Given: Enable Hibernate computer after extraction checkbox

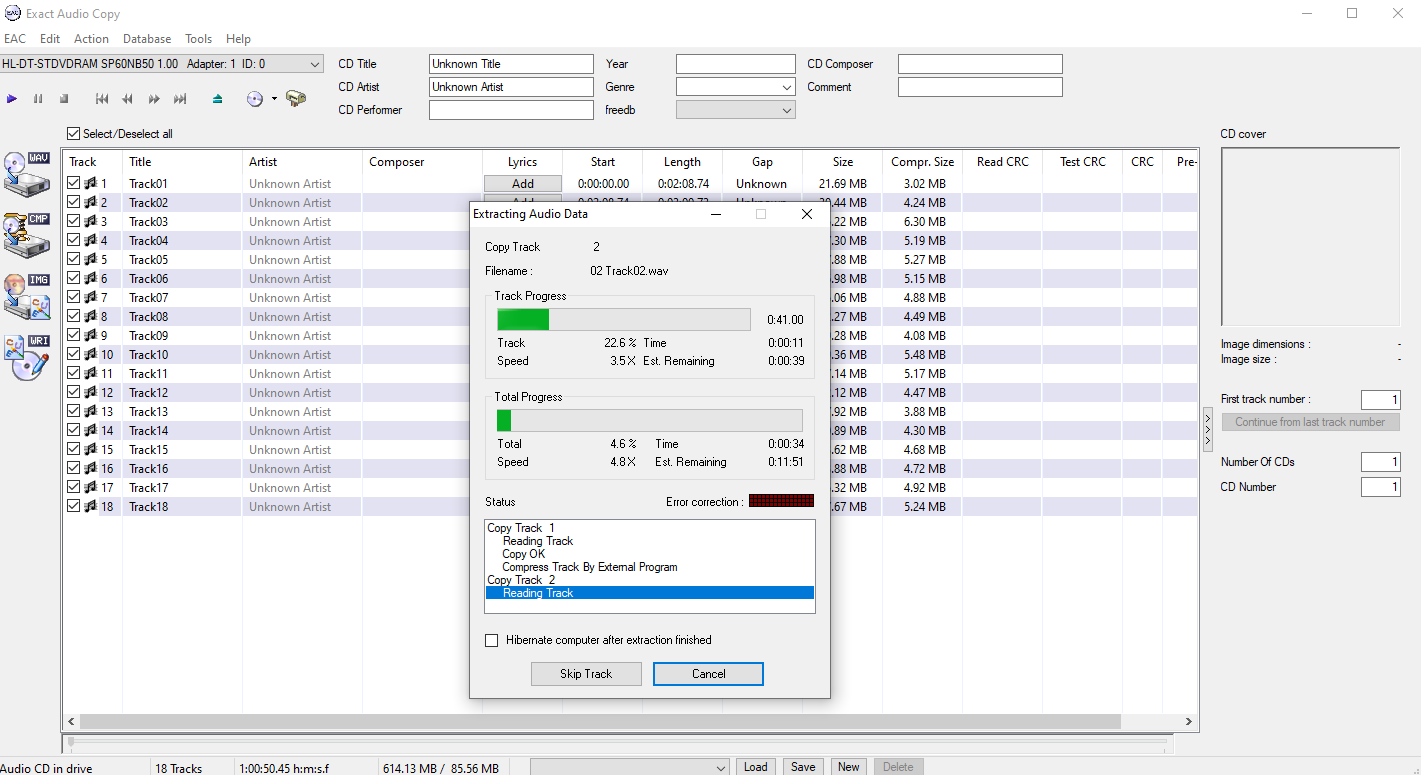Looking at the screenshot, I should (491, 640).
